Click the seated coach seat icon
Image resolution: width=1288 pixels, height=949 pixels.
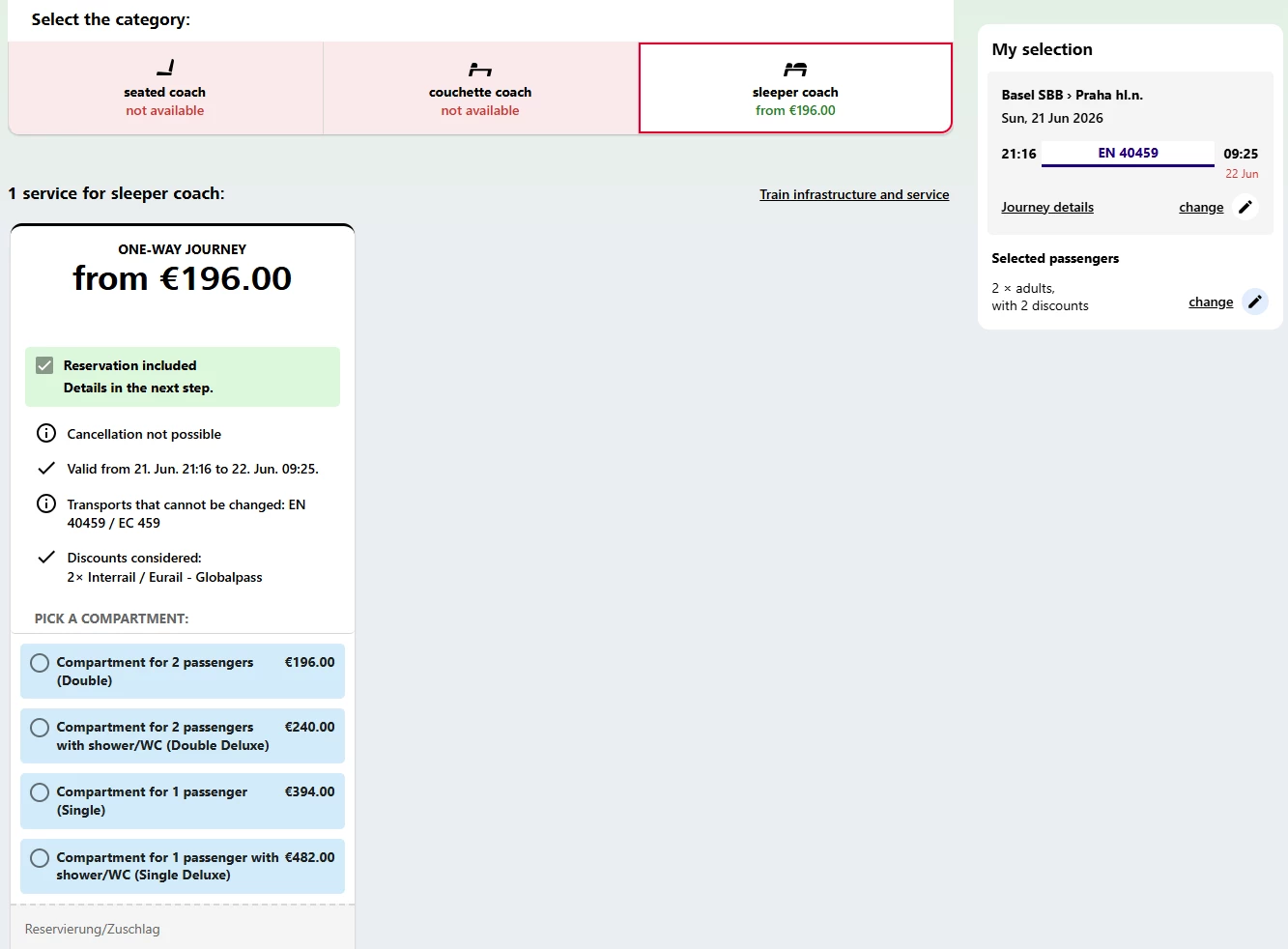coord(165,68)
